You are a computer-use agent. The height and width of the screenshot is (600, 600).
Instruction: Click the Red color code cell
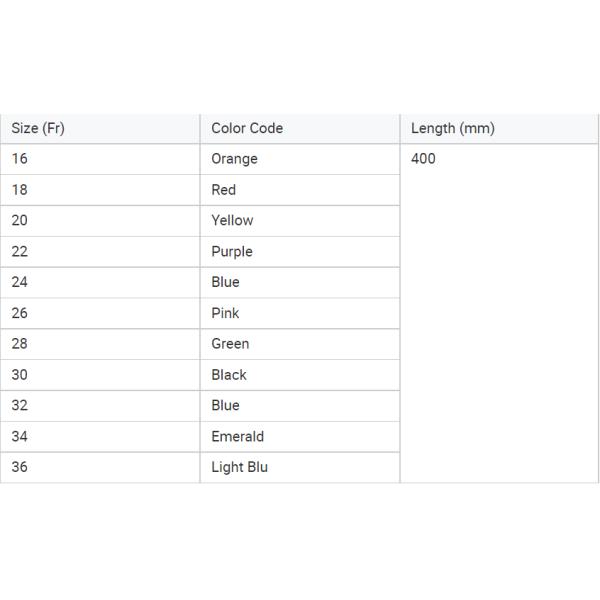[x=224, y=190]
